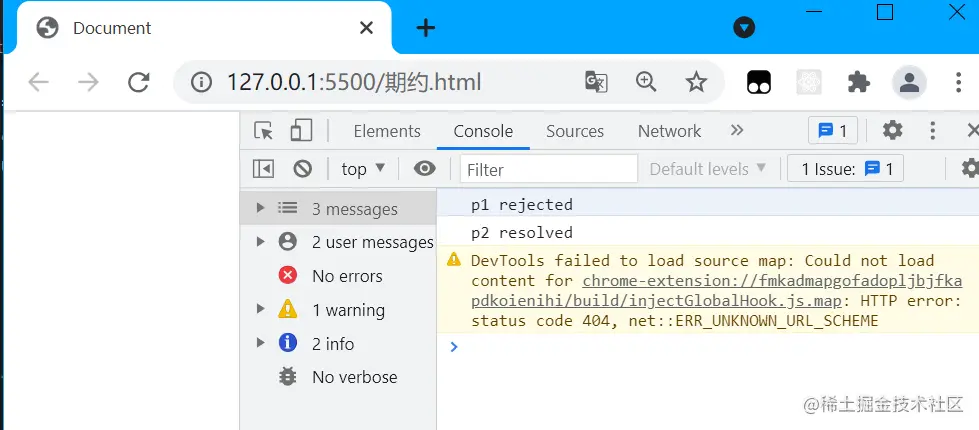This screenshot has width=979, height=430.
Task: Reload the page
Action: [138, 82]
